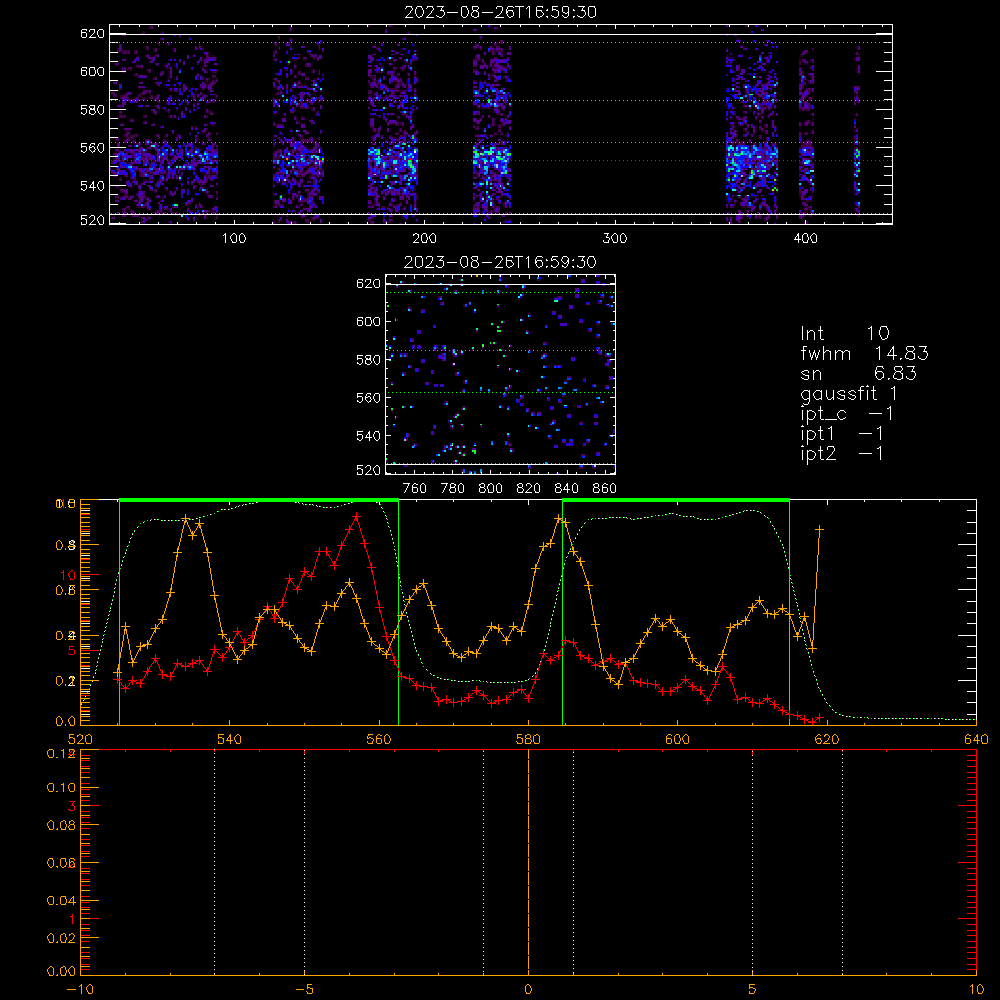Click x-axis label 400 on top spectrogram

pyautogui.click(x=805, y=238)
